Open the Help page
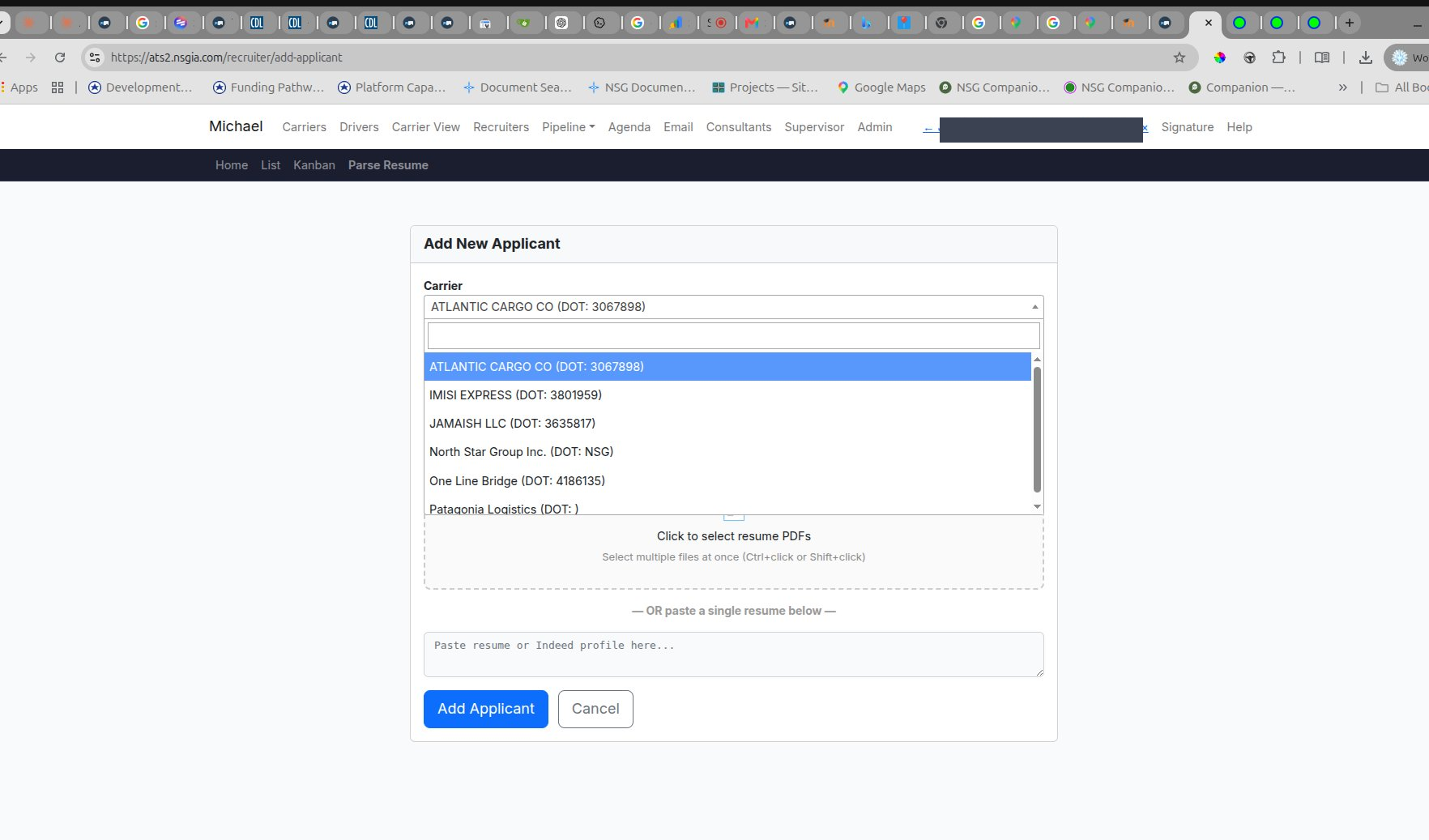1429x840 pixels. (1239, 127)
